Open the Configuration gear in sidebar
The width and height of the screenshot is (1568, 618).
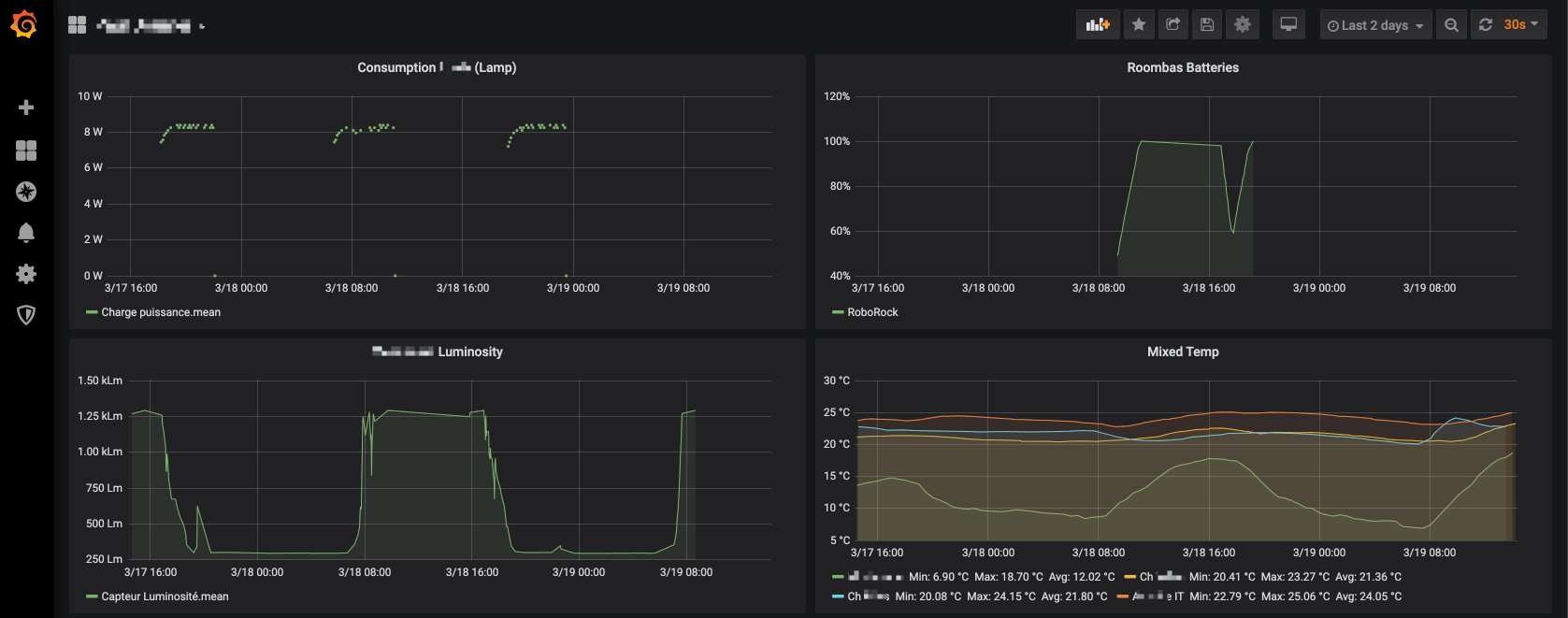pyautogui.click(x=26, y=273)
